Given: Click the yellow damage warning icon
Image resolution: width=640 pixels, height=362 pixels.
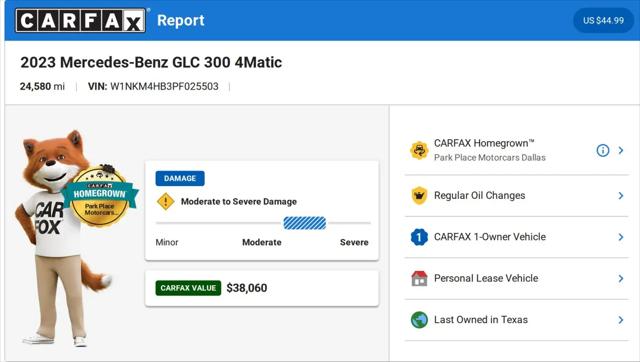Looking at the screenshot, I should coord(166,201).
